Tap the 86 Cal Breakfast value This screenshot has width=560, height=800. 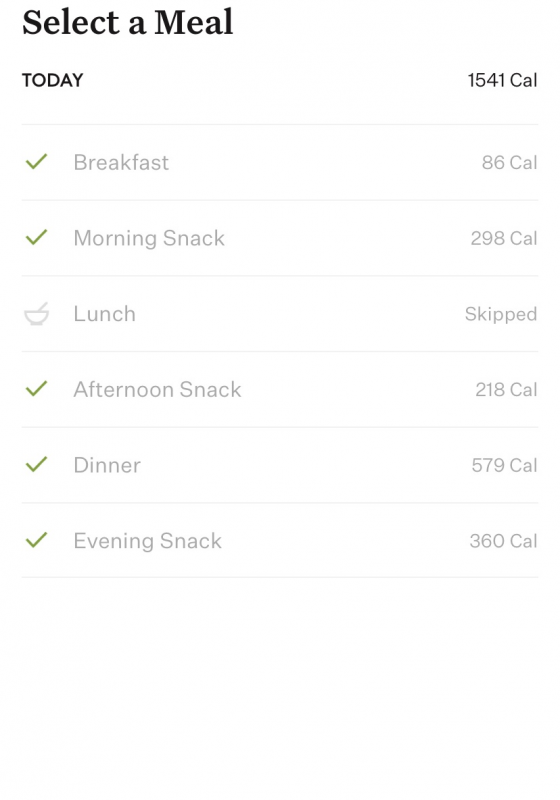(x=510, y=163)
